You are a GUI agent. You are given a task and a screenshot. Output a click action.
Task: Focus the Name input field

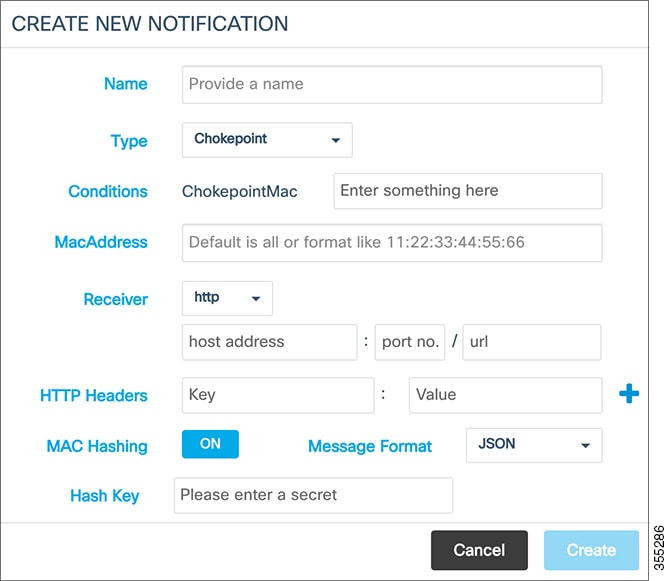click(x=392, y=84)
